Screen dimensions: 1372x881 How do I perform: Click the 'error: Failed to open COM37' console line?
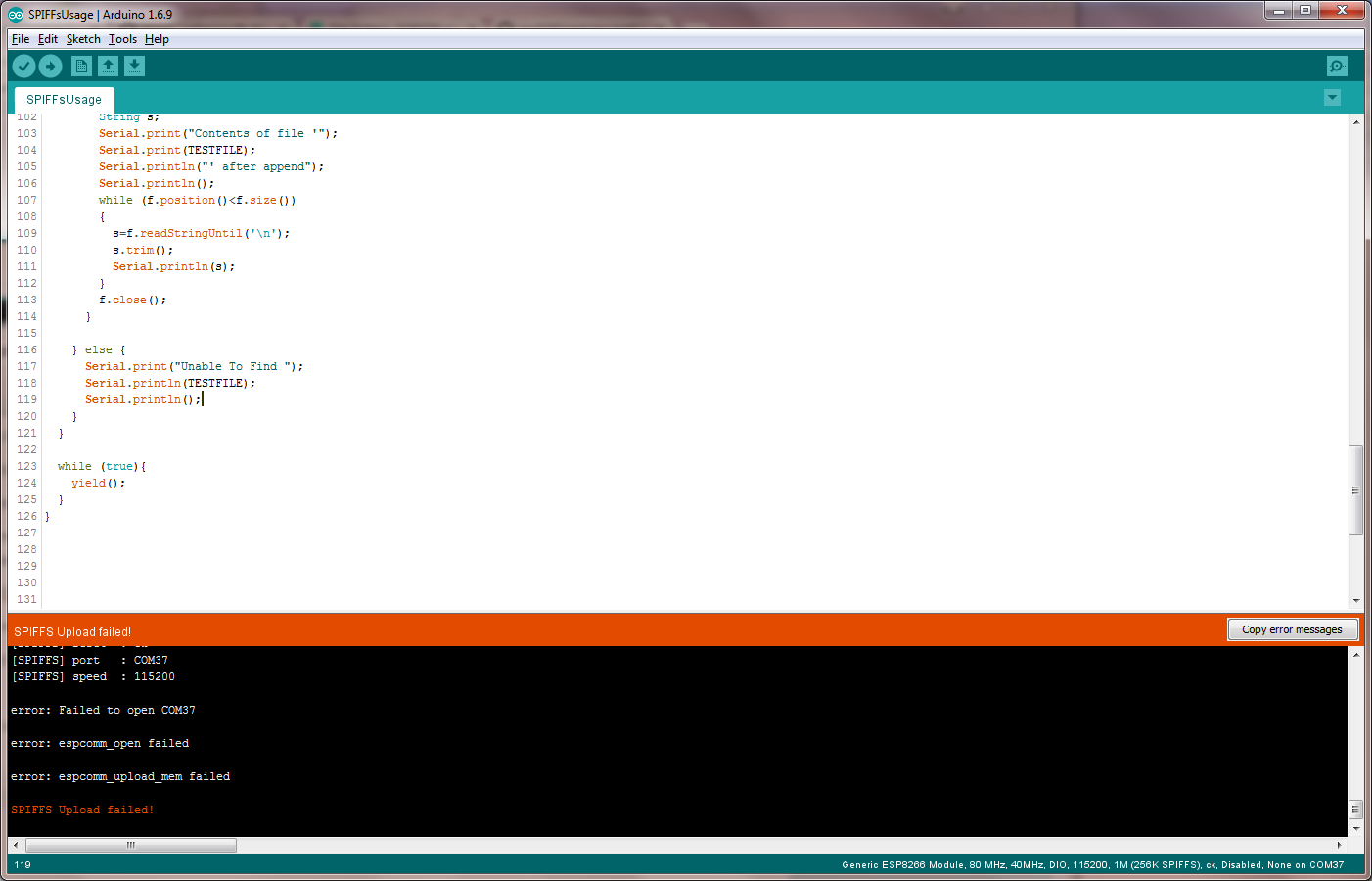[x=103, y=710]
